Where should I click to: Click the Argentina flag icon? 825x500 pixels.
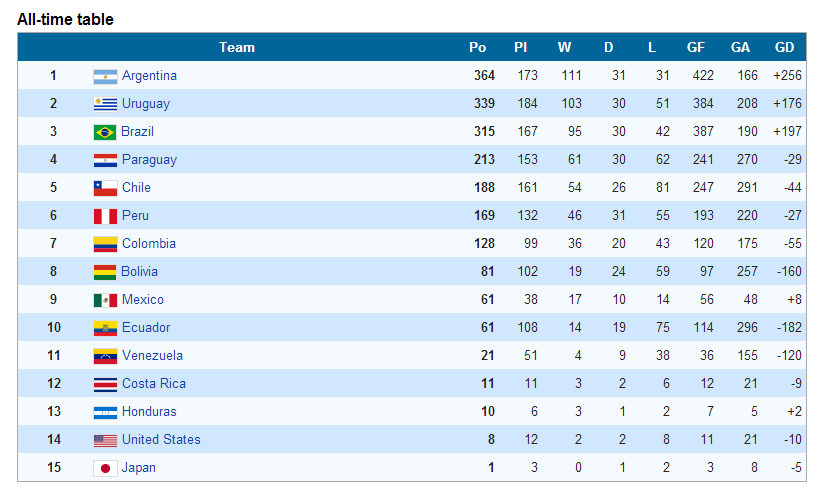[105, 77]
